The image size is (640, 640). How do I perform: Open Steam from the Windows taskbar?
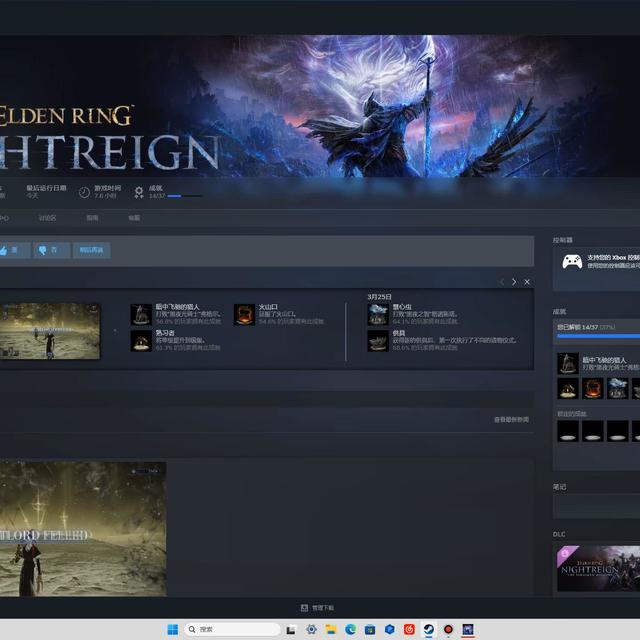428,629
